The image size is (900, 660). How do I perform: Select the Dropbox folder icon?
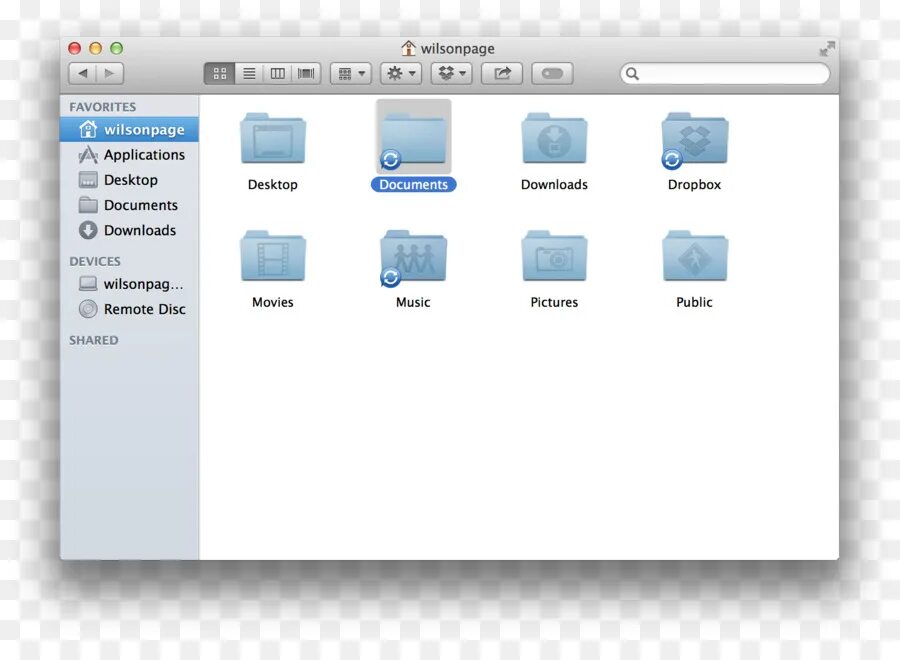(695, 139)
